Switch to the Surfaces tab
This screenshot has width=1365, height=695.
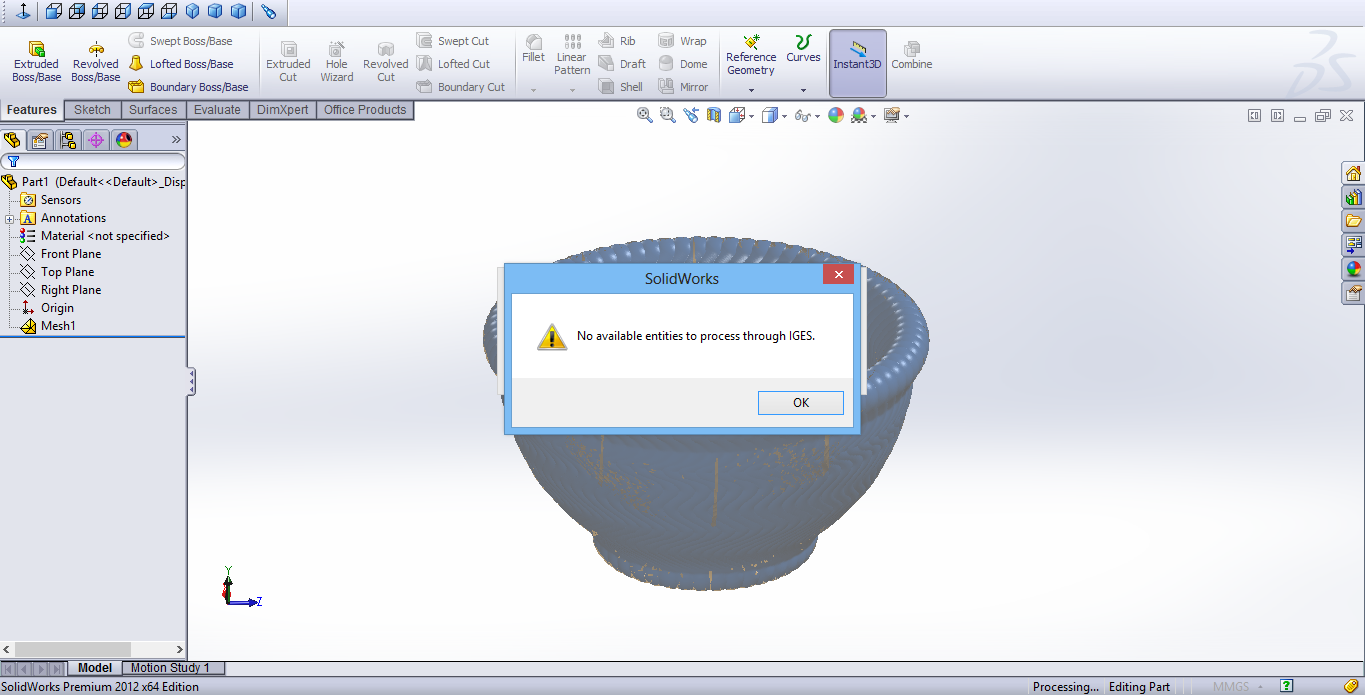(153, 110)
